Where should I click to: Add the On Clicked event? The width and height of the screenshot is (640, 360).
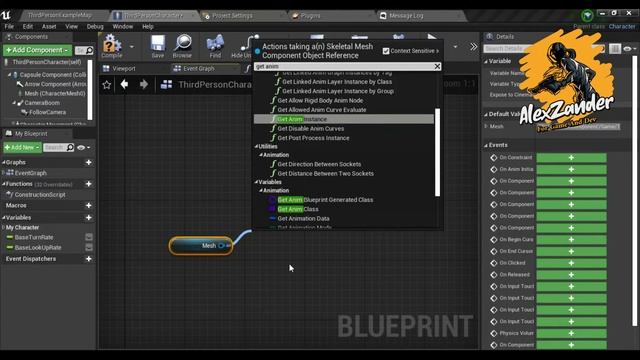571,263
